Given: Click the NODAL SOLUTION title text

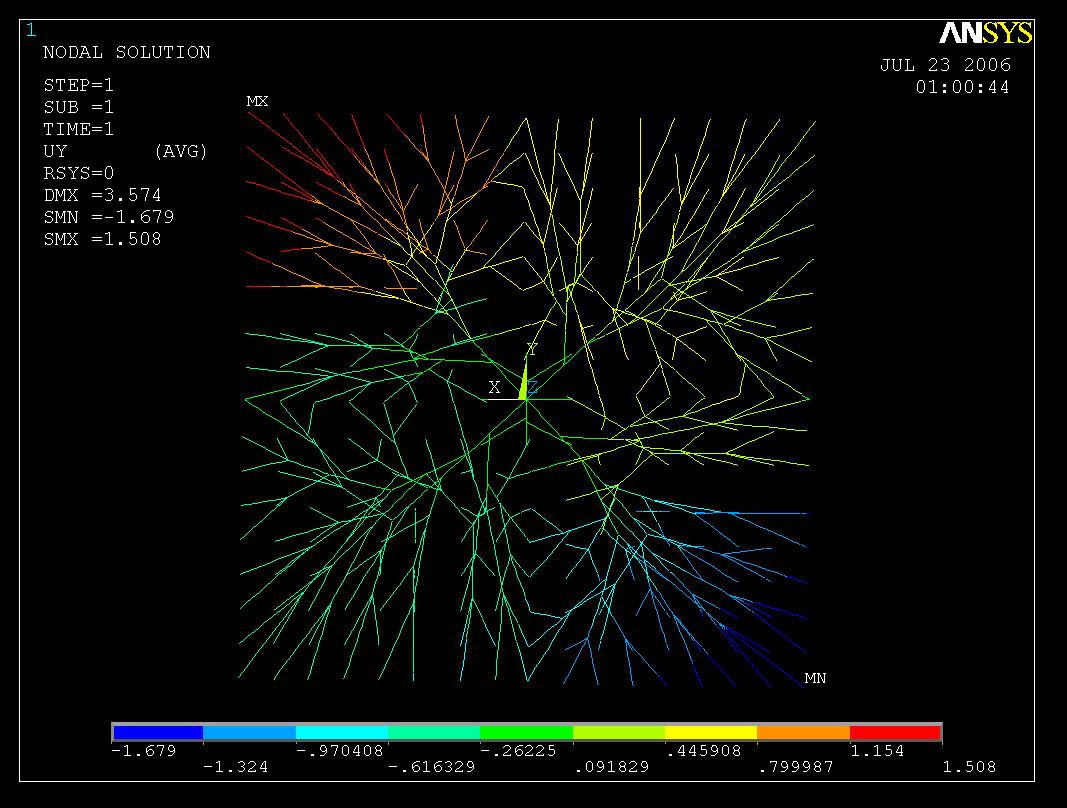Looking at the screenshot, I should tap(127, 52).
